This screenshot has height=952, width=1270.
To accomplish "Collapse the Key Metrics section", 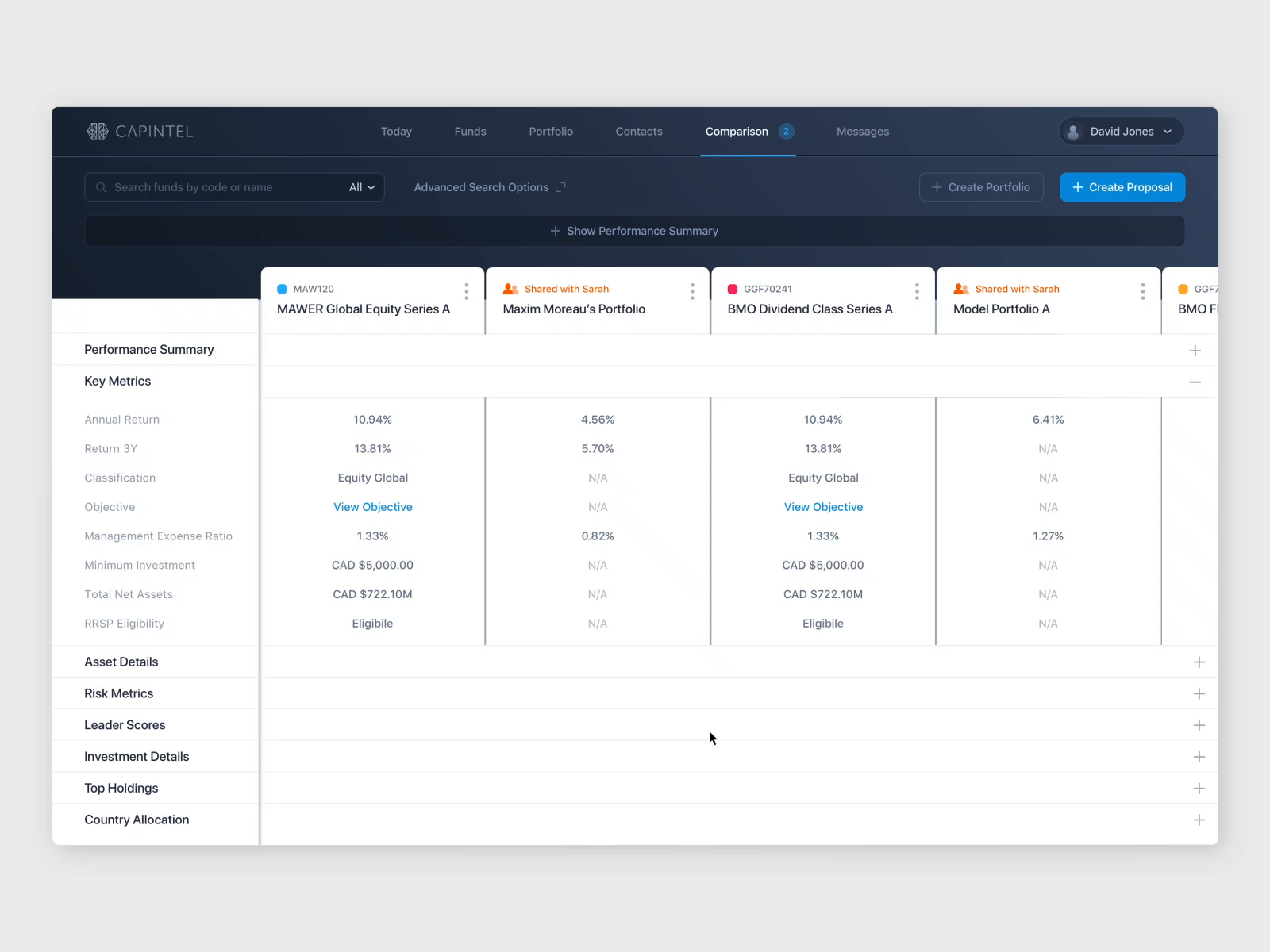I will pyautogui.click(x=1195, y=382).
